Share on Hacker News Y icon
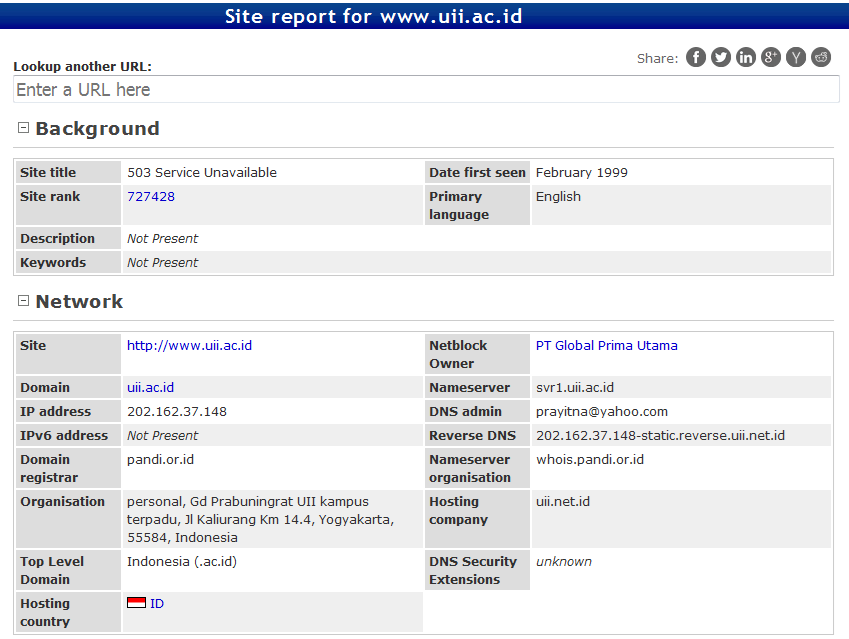Screen dimensions: 849x639 pos(796,57)
